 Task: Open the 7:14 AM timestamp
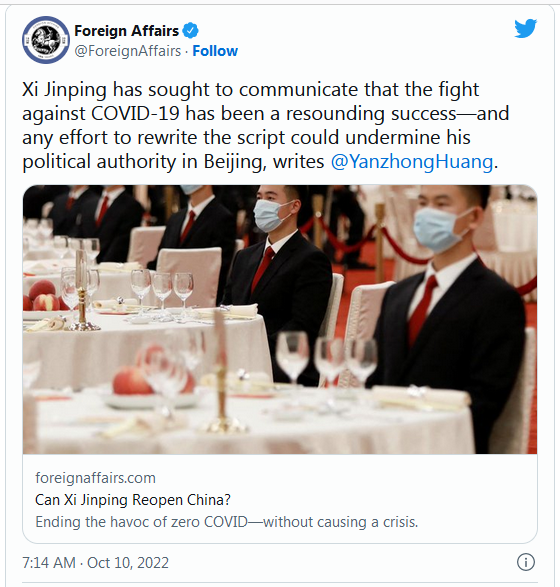(x=49, y=563)
